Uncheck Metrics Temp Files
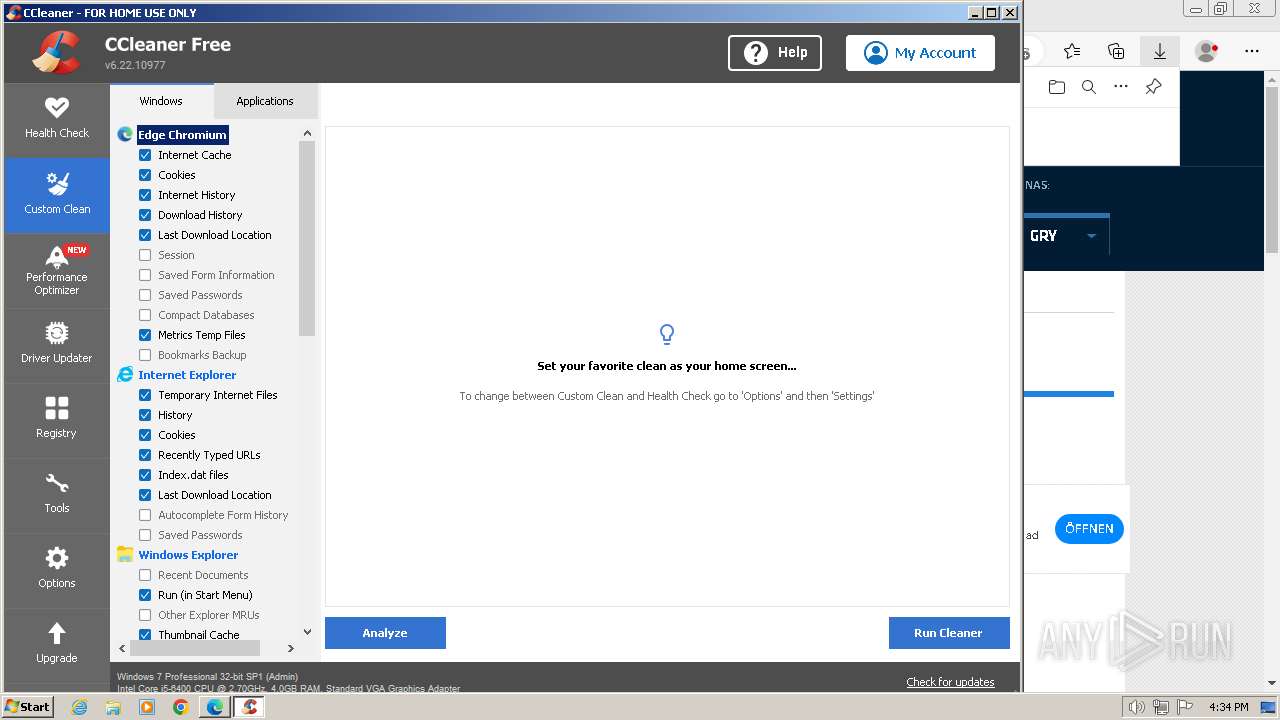The image size is (1280, 720). click(145, 335)
